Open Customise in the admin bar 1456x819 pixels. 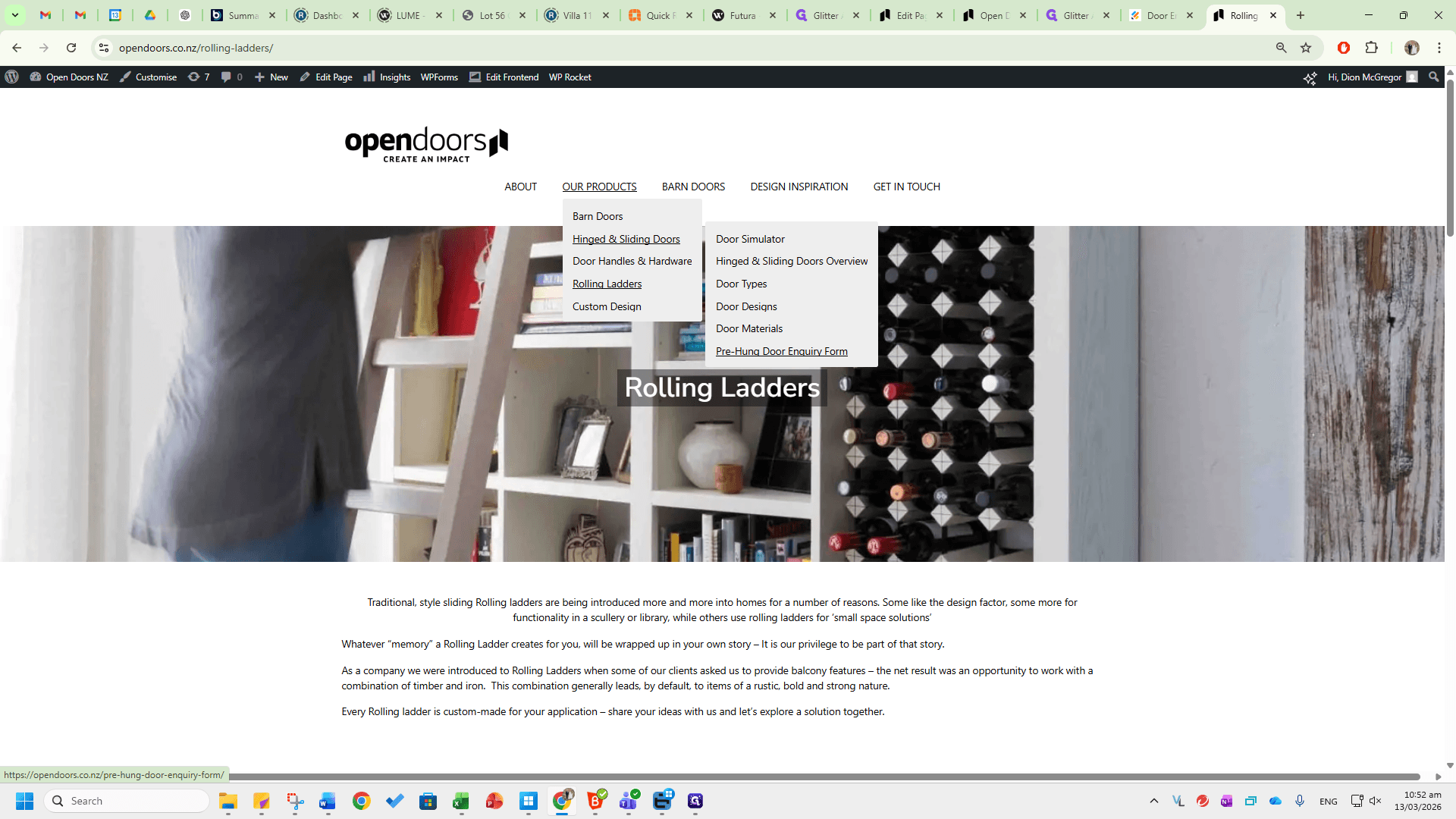pos(148,77)
